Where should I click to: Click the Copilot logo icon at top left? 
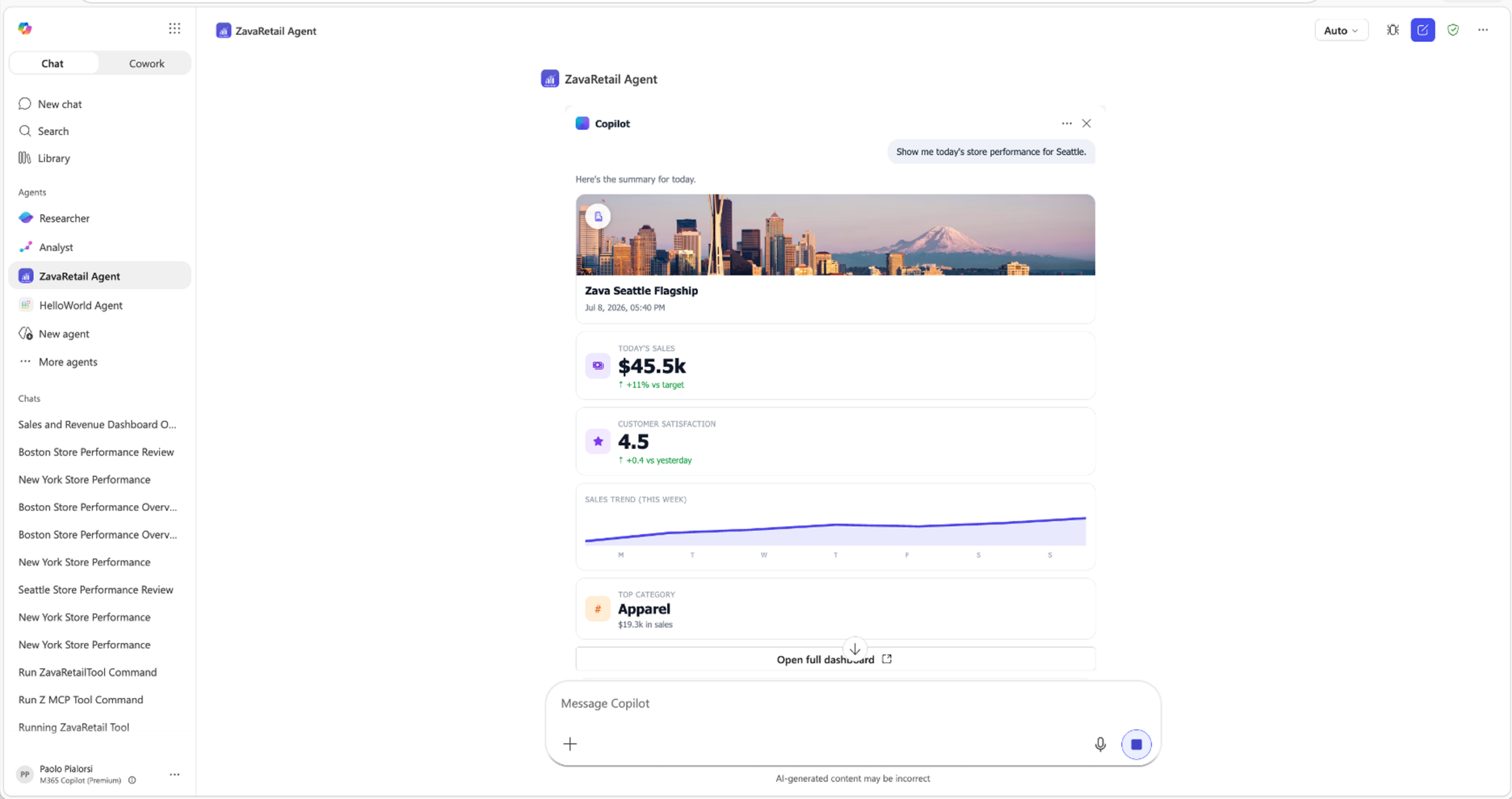coord(24,28)
